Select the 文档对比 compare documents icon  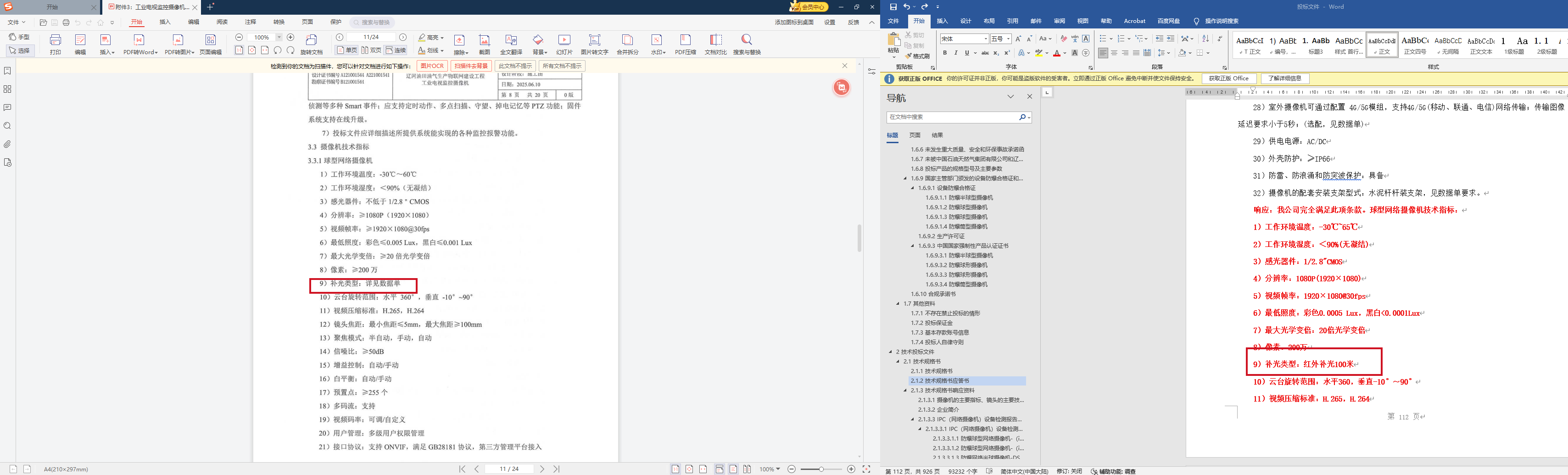point(715,40)
